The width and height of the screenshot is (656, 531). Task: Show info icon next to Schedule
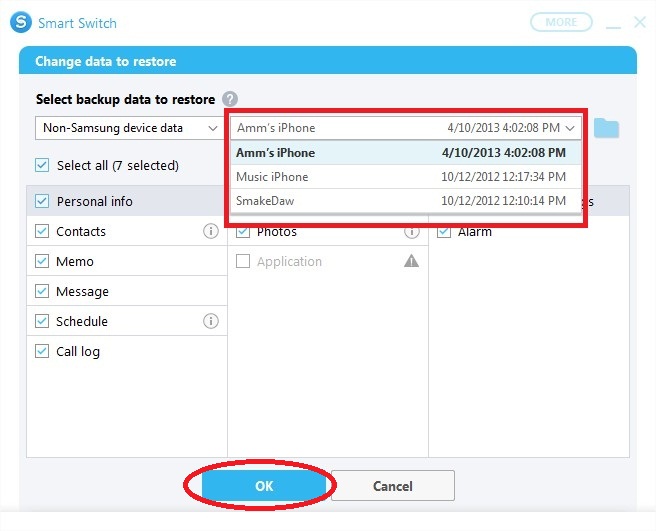(211, 321)
